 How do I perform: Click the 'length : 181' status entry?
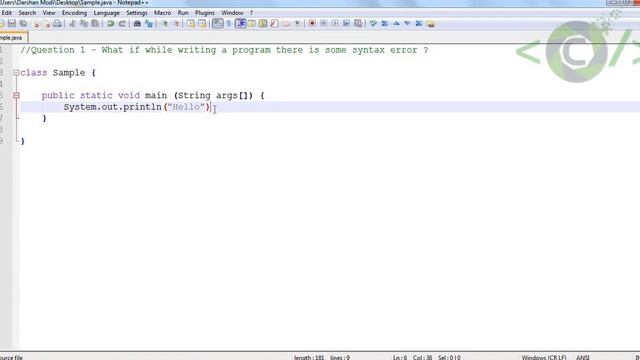pos(309,357)
